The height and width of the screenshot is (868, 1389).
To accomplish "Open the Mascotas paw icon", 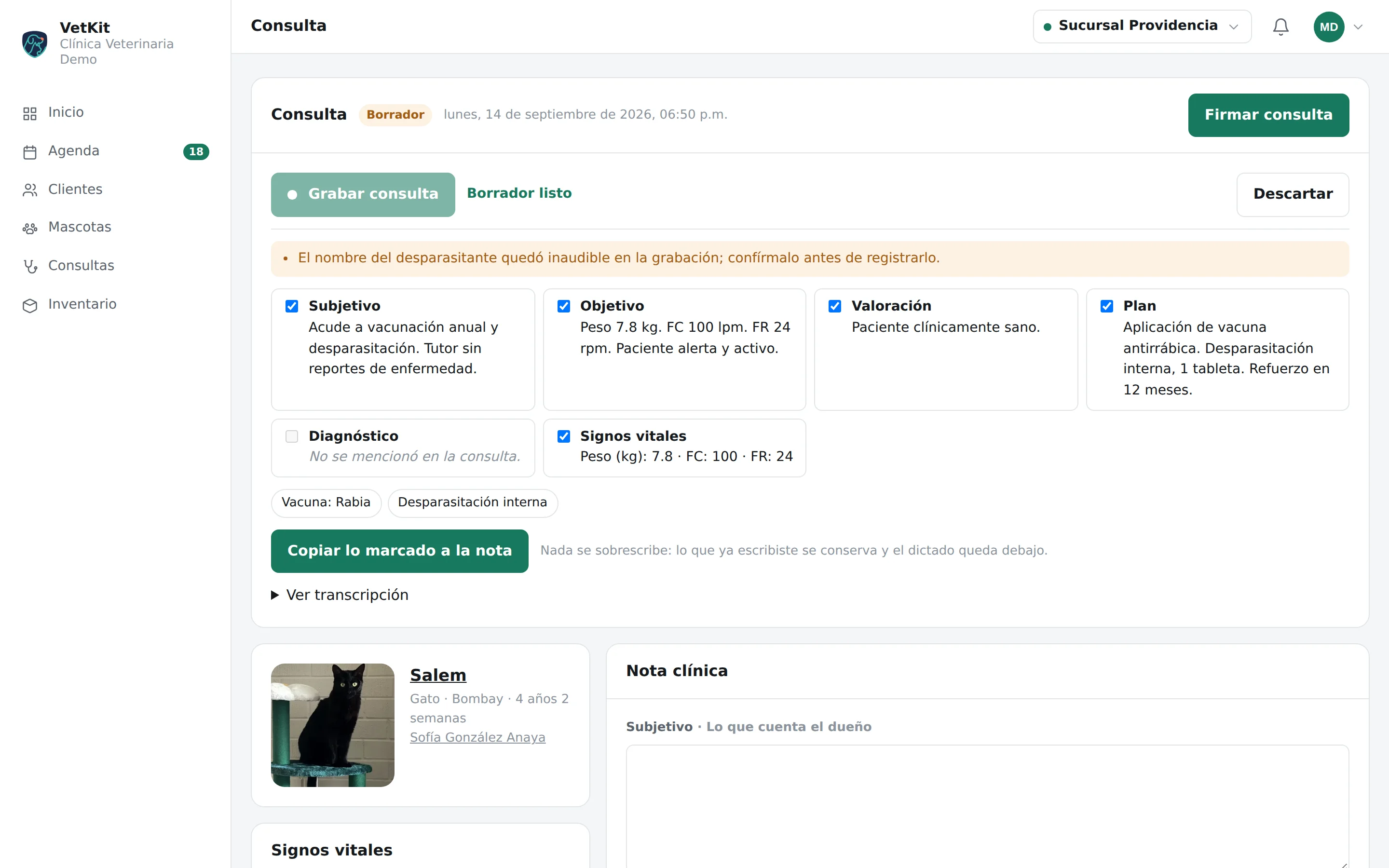I will tap(30, 228).
